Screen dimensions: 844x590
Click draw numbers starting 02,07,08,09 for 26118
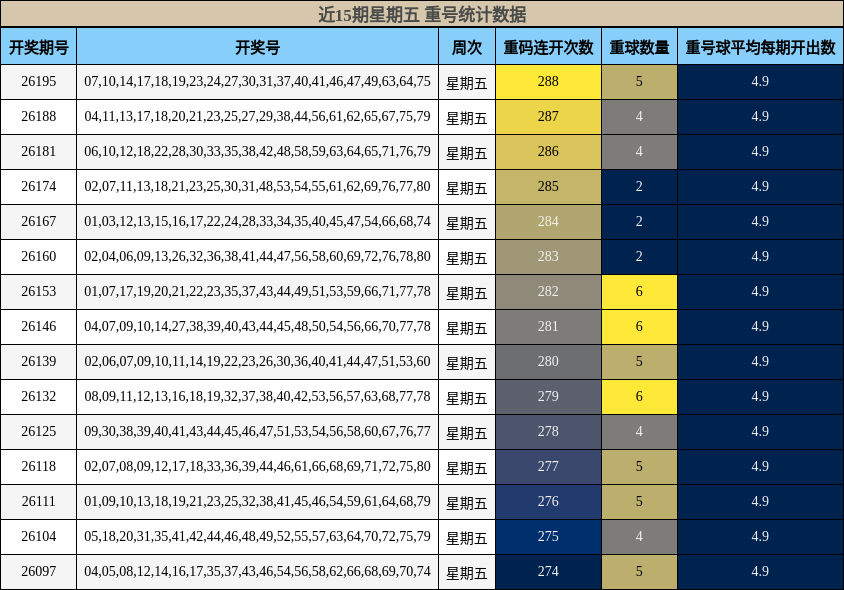point(257,466)
